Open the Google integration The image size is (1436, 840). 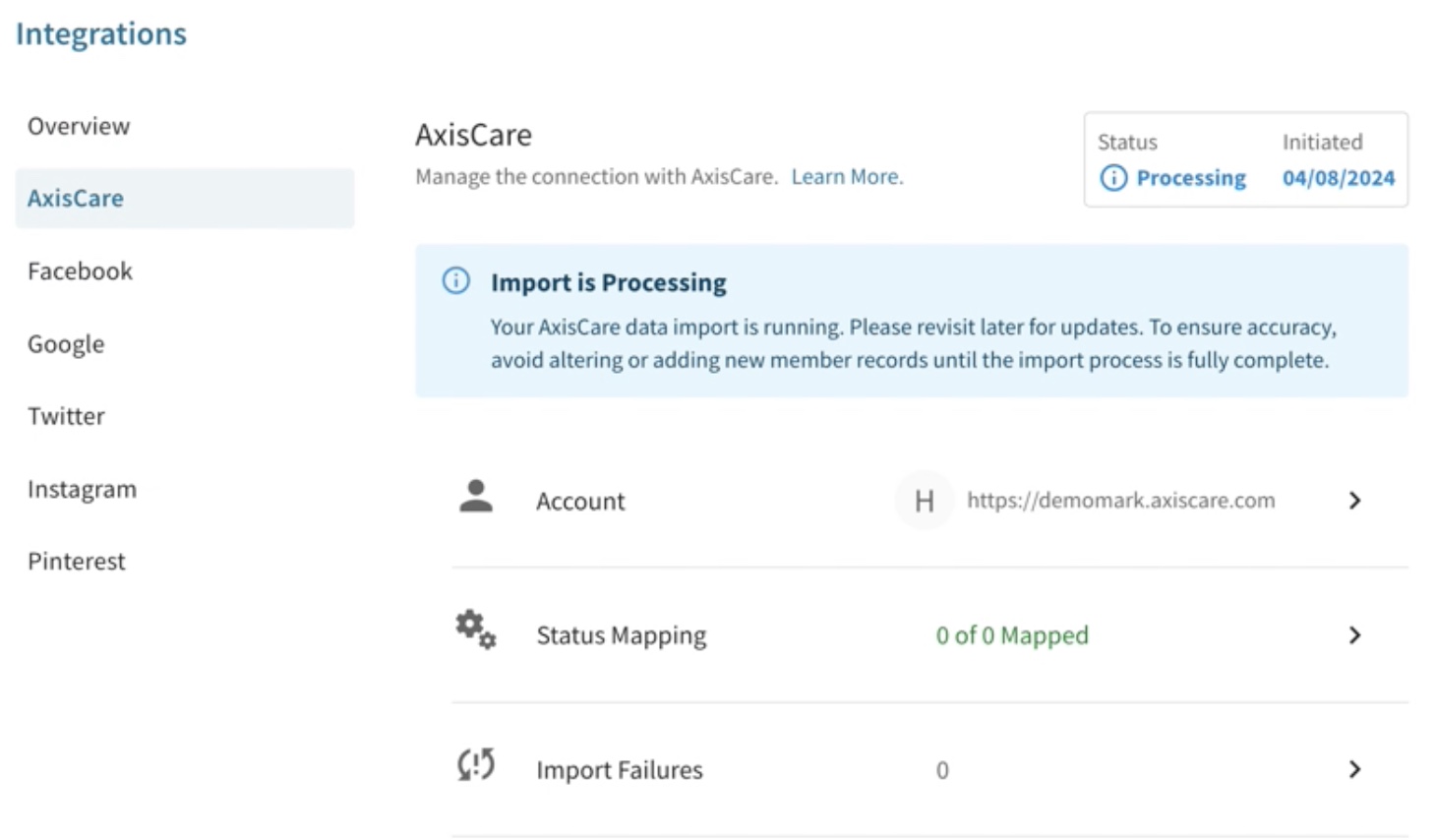66,344
